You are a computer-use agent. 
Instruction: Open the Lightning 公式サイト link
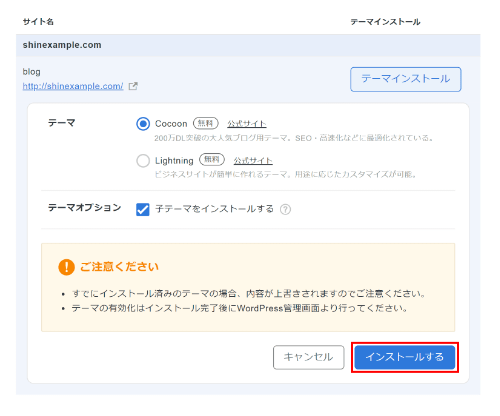pyautogui.click(x=253, y=161)
